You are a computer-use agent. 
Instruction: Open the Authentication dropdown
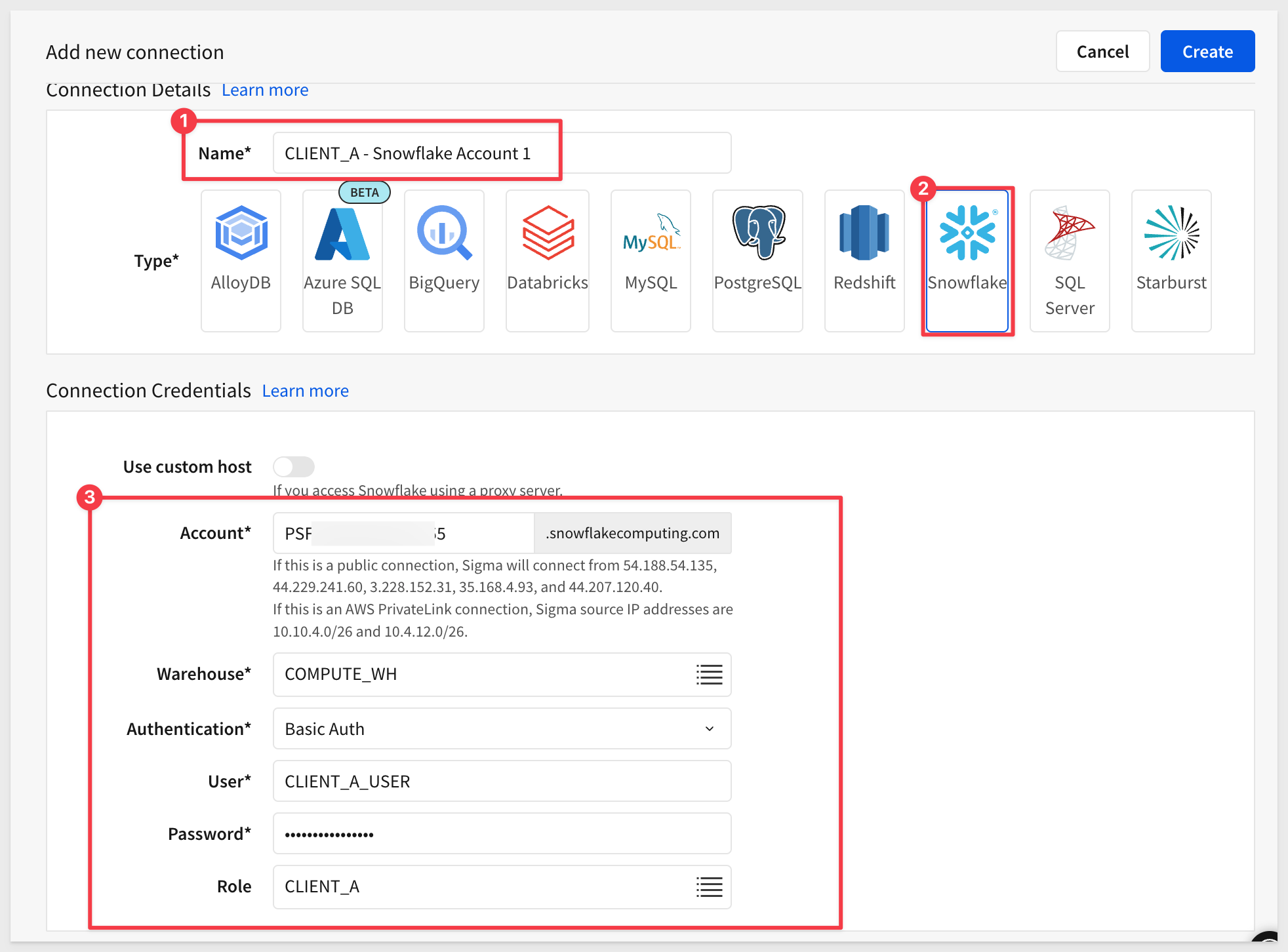tap(502, 728)
